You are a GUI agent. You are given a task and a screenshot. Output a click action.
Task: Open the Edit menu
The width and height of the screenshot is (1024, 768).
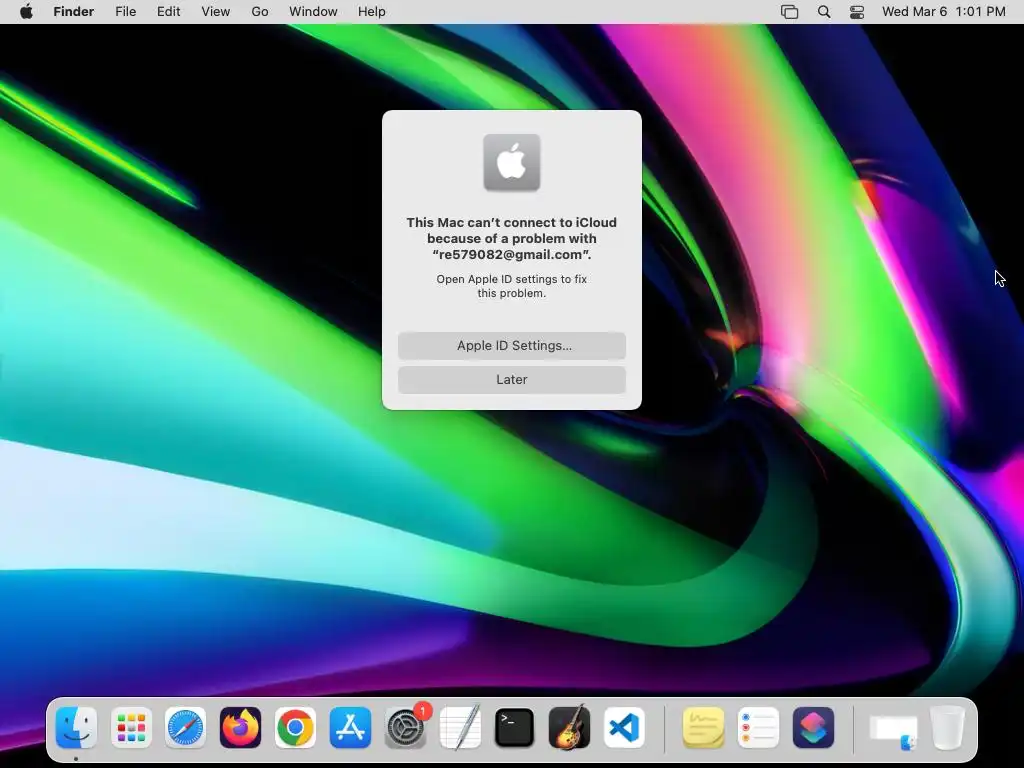(168, 12)
